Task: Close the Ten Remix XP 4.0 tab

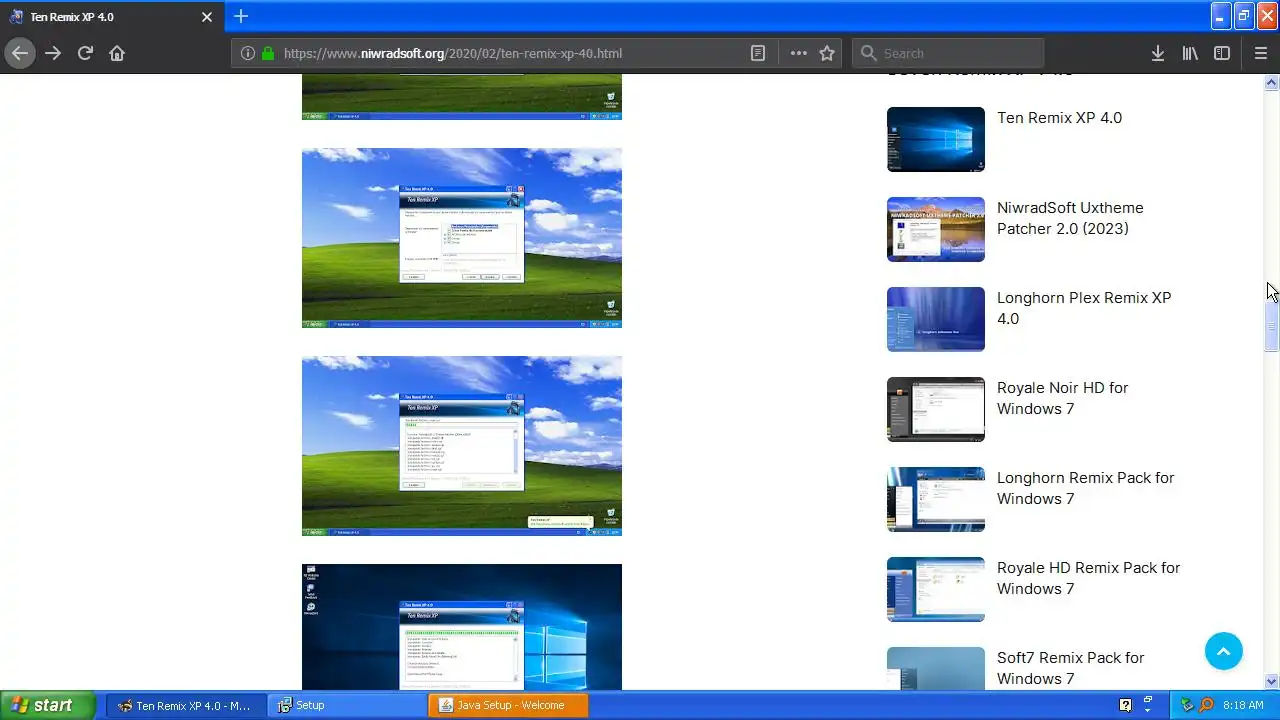Action: click(x=207, y=17)
